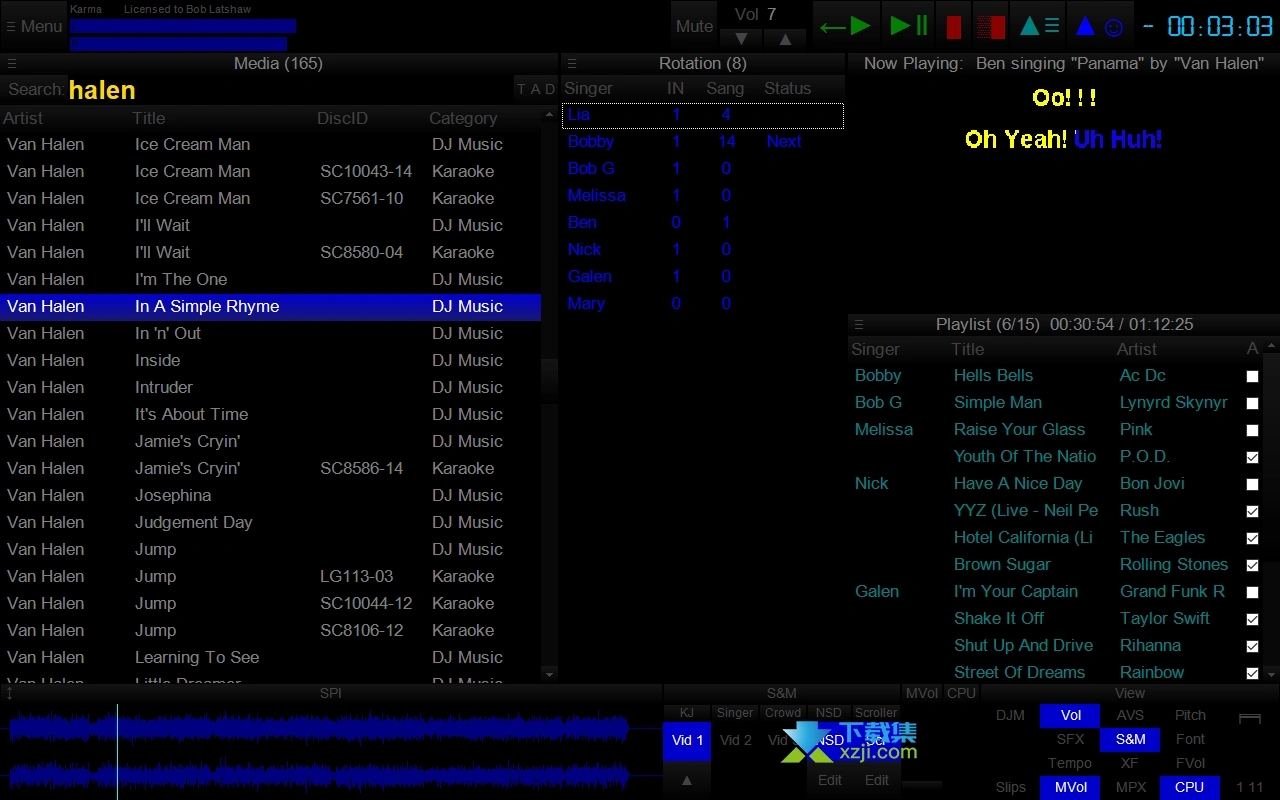The image size is (1280, 800).
Task: Uncheck the Youth Of The Nation checkbox
Action: pyautogui.click(x=1252, y=458)
